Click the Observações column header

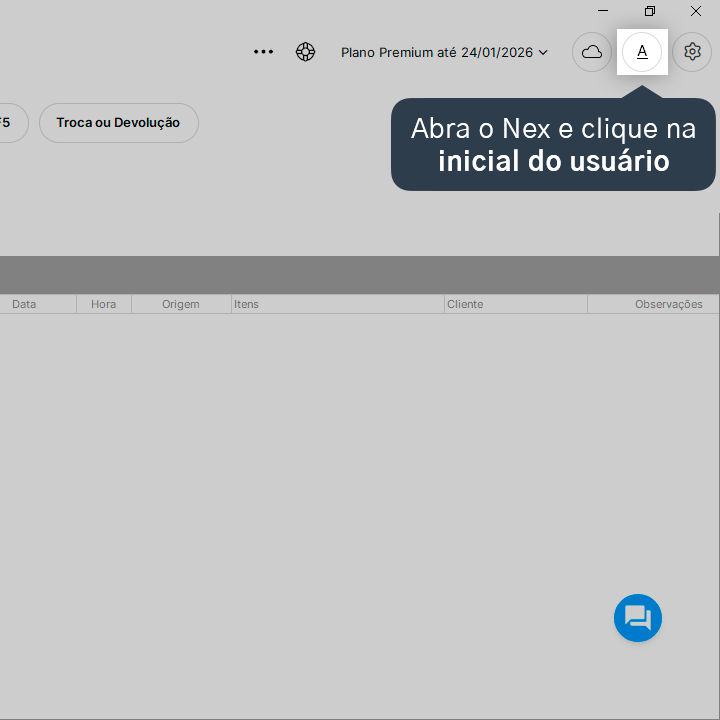point(653,304)
